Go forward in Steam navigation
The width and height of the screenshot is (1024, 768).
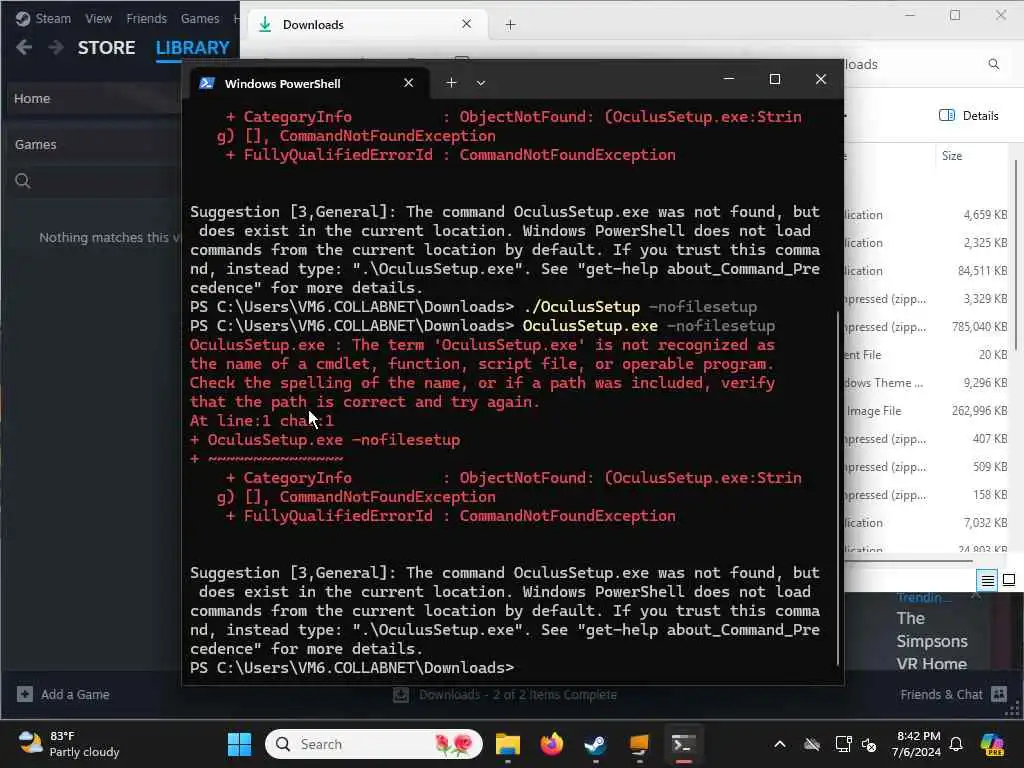point(56,47)
